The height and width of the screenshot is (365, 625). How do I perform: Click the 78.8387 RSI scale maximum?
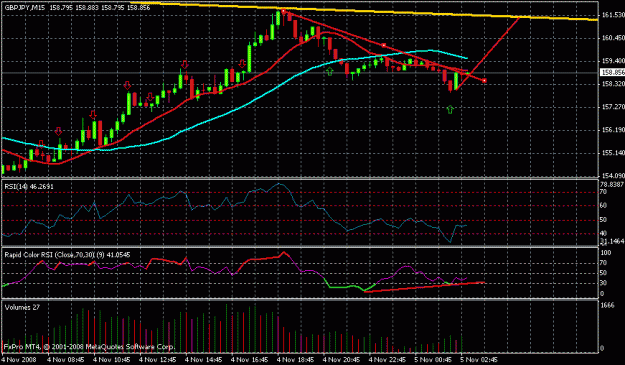click(x=612, y=184)
